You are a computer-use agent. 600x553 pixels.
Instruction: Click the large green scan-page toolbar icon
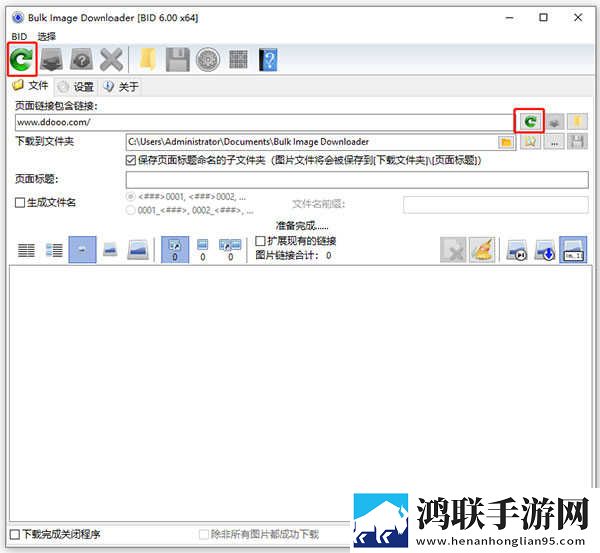[x=22, y=59]
